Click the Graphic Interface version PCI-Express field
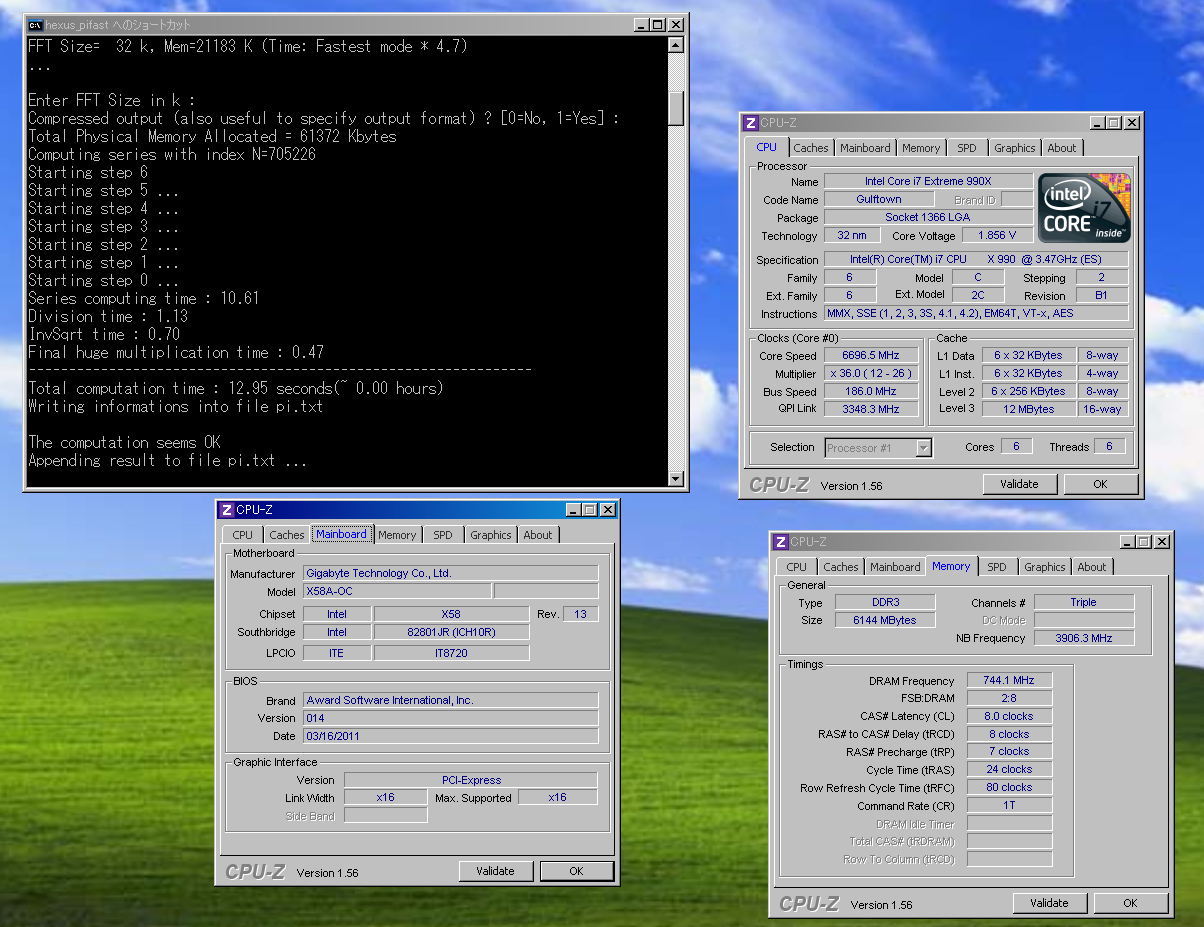This screenshot has height=927, width=1204. 471,780
